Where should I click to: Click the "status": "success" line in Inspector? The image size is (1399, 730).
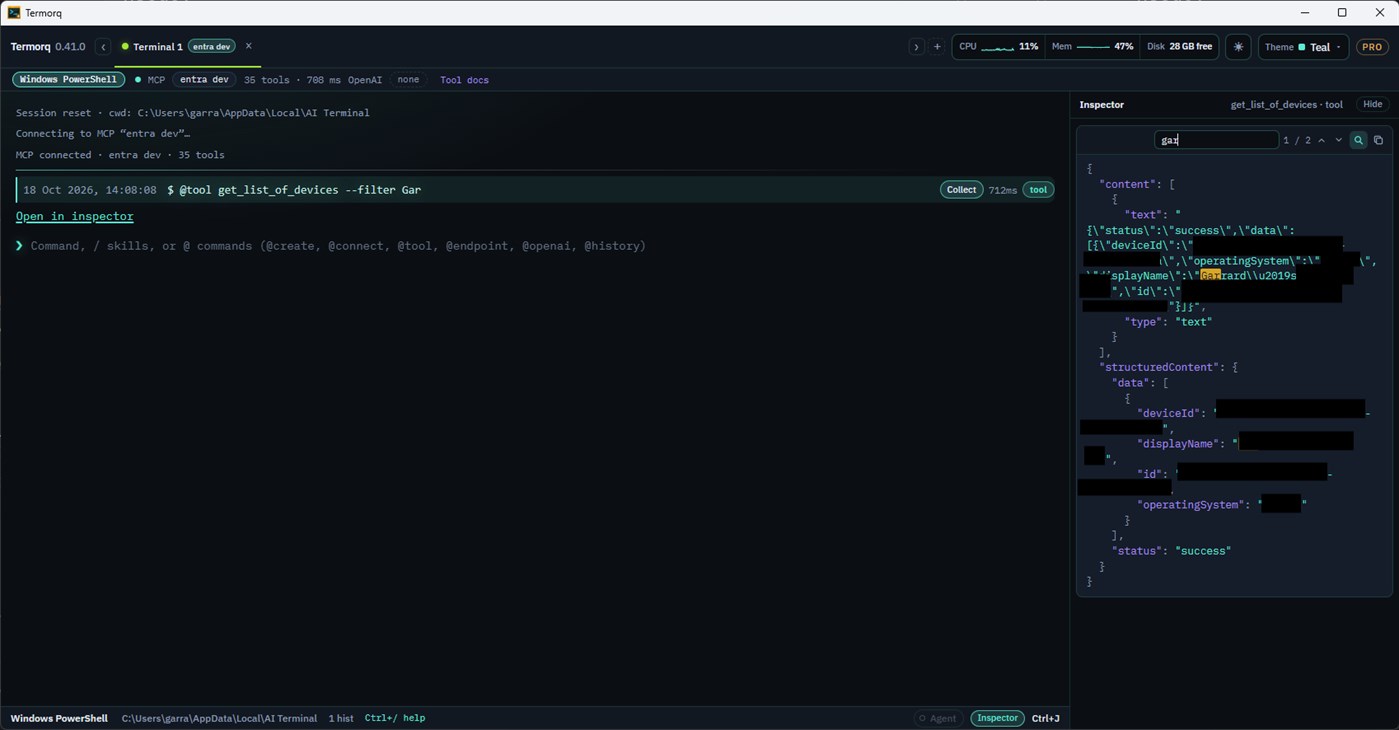tap(1171, 551)
